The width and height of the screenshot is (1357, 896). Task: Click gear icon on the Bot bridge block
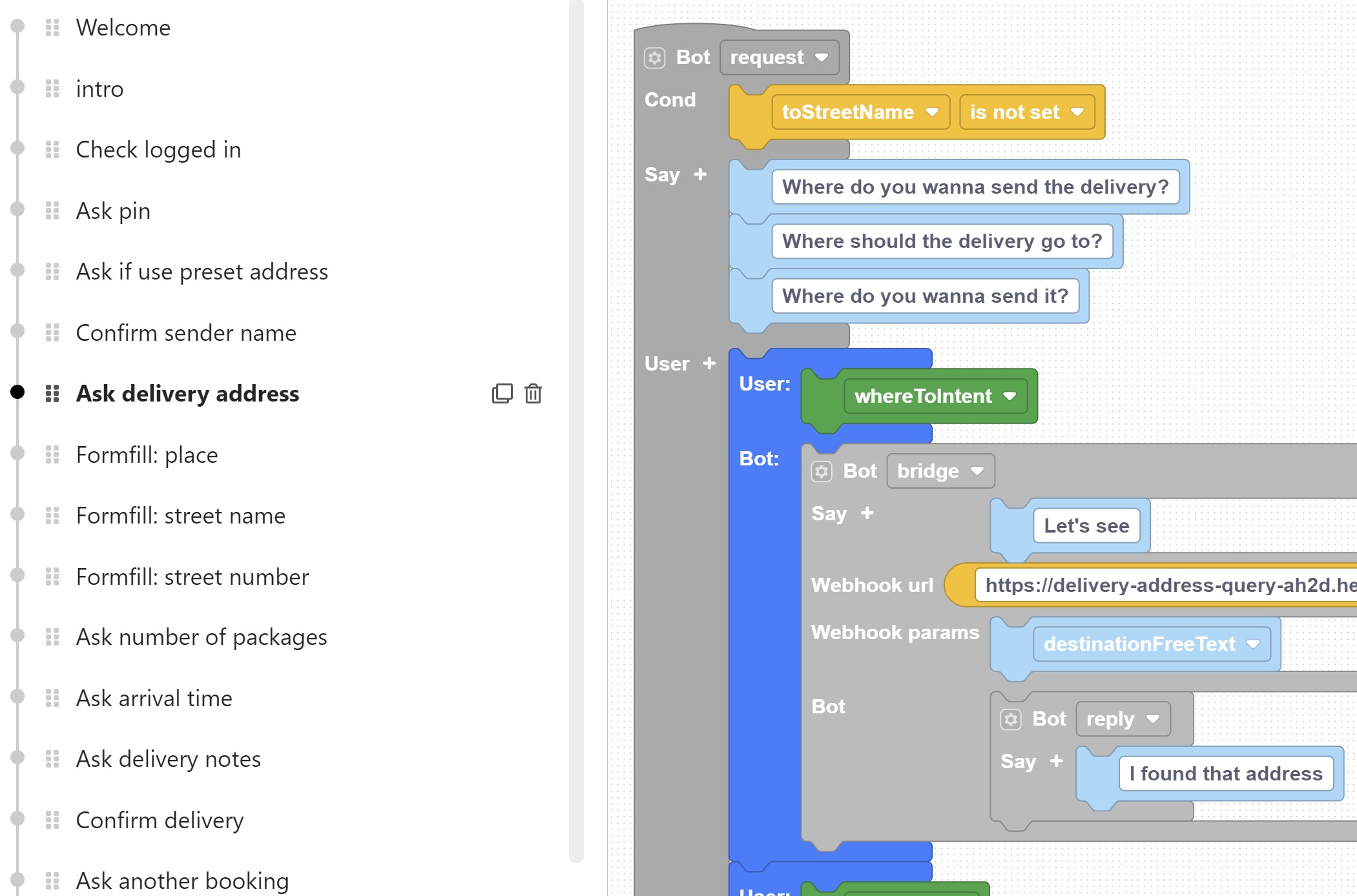coord(822,471)
